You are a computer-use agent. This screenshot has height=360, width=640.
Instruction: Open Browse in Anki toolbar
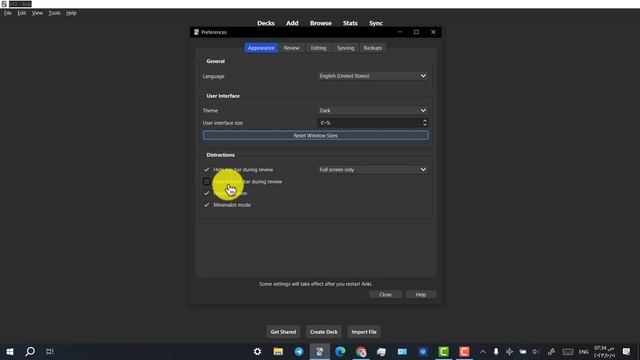[x=321, y=23]
